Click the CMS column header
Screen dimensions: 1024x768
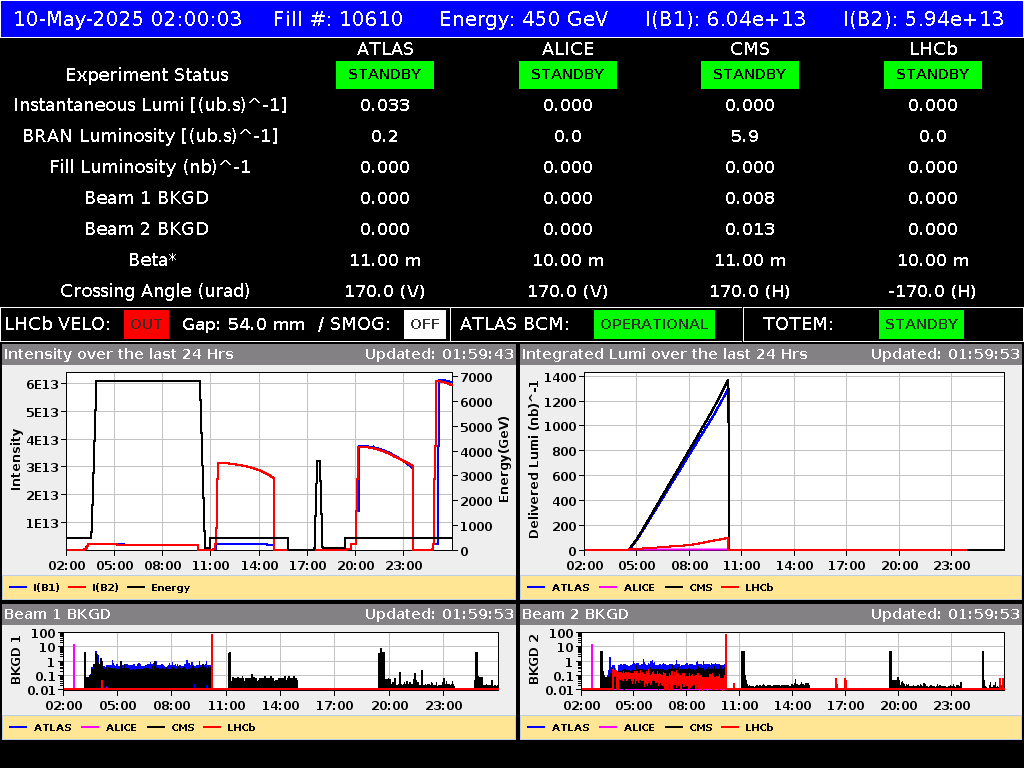click(x=750, y=49)
